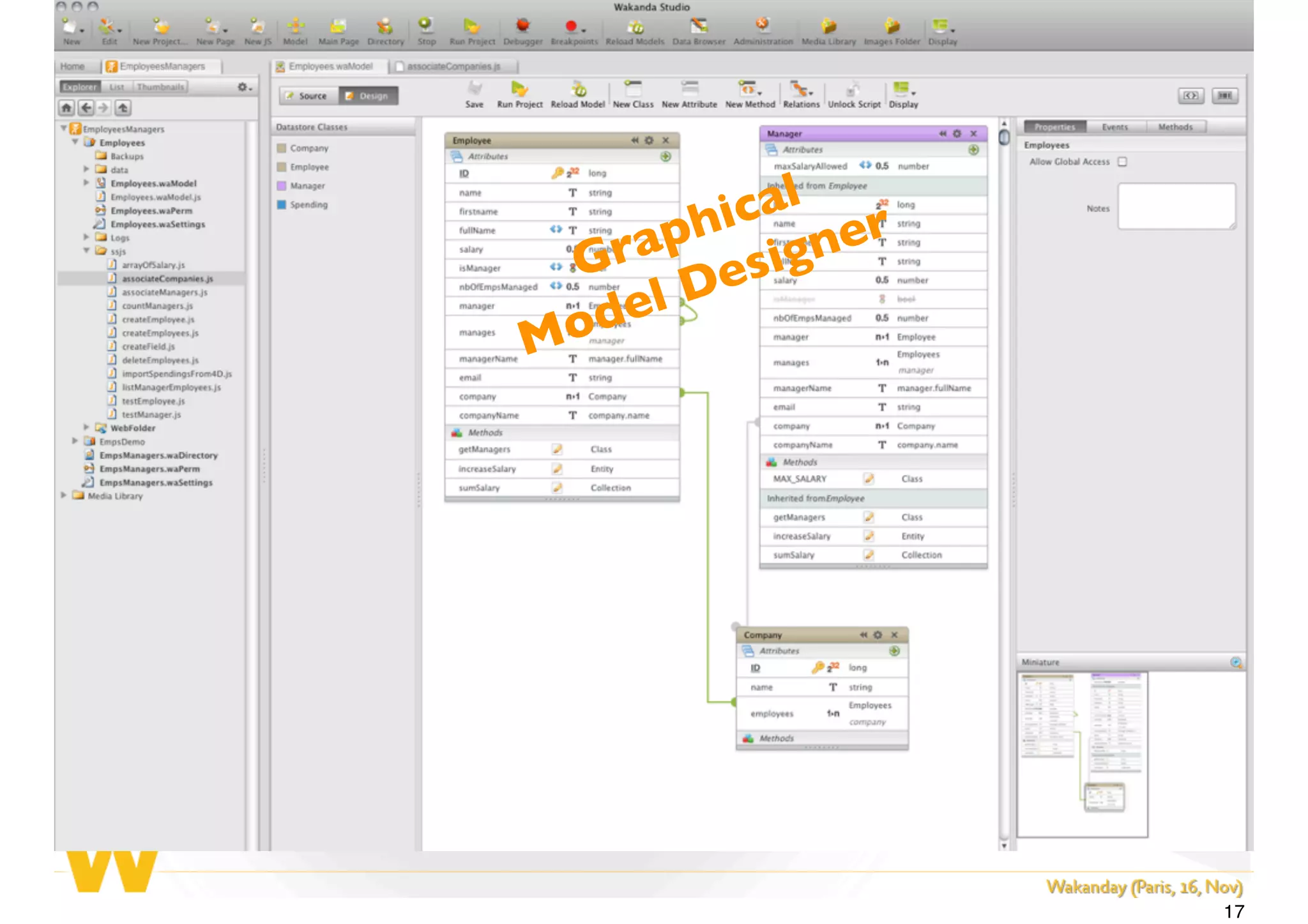
Task: Select the Spending blue class swatch
Action: click(282, 204)
